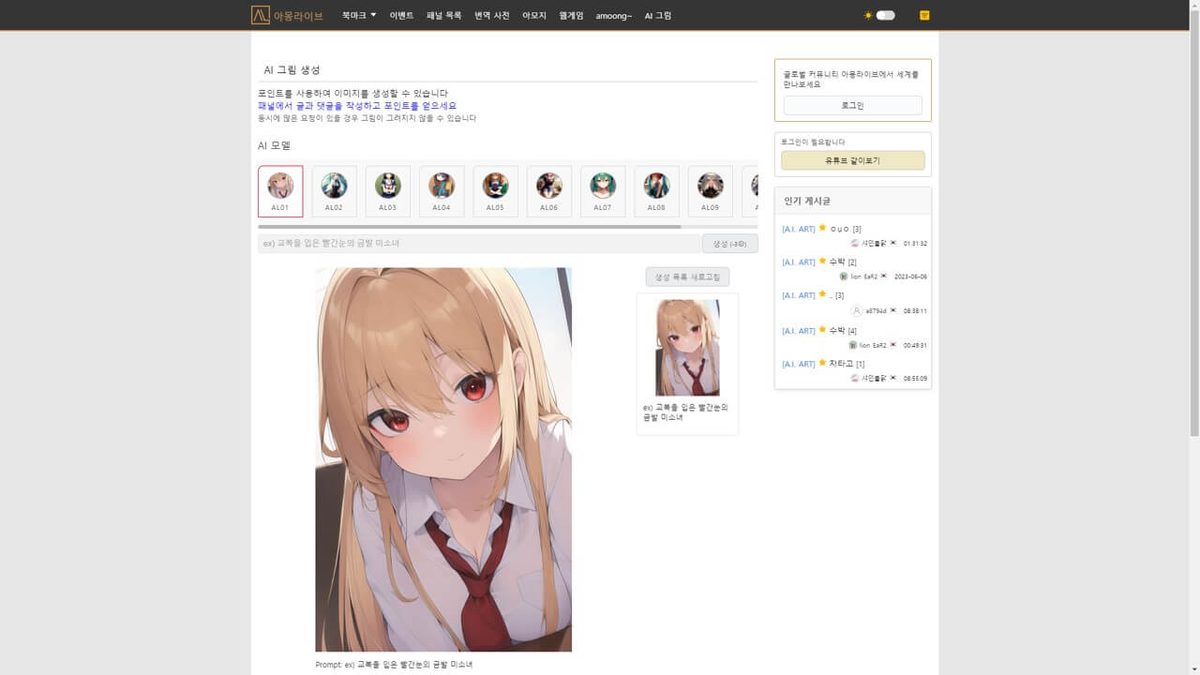
Task: Click the 로그인 login button
Action: [853, 105]
